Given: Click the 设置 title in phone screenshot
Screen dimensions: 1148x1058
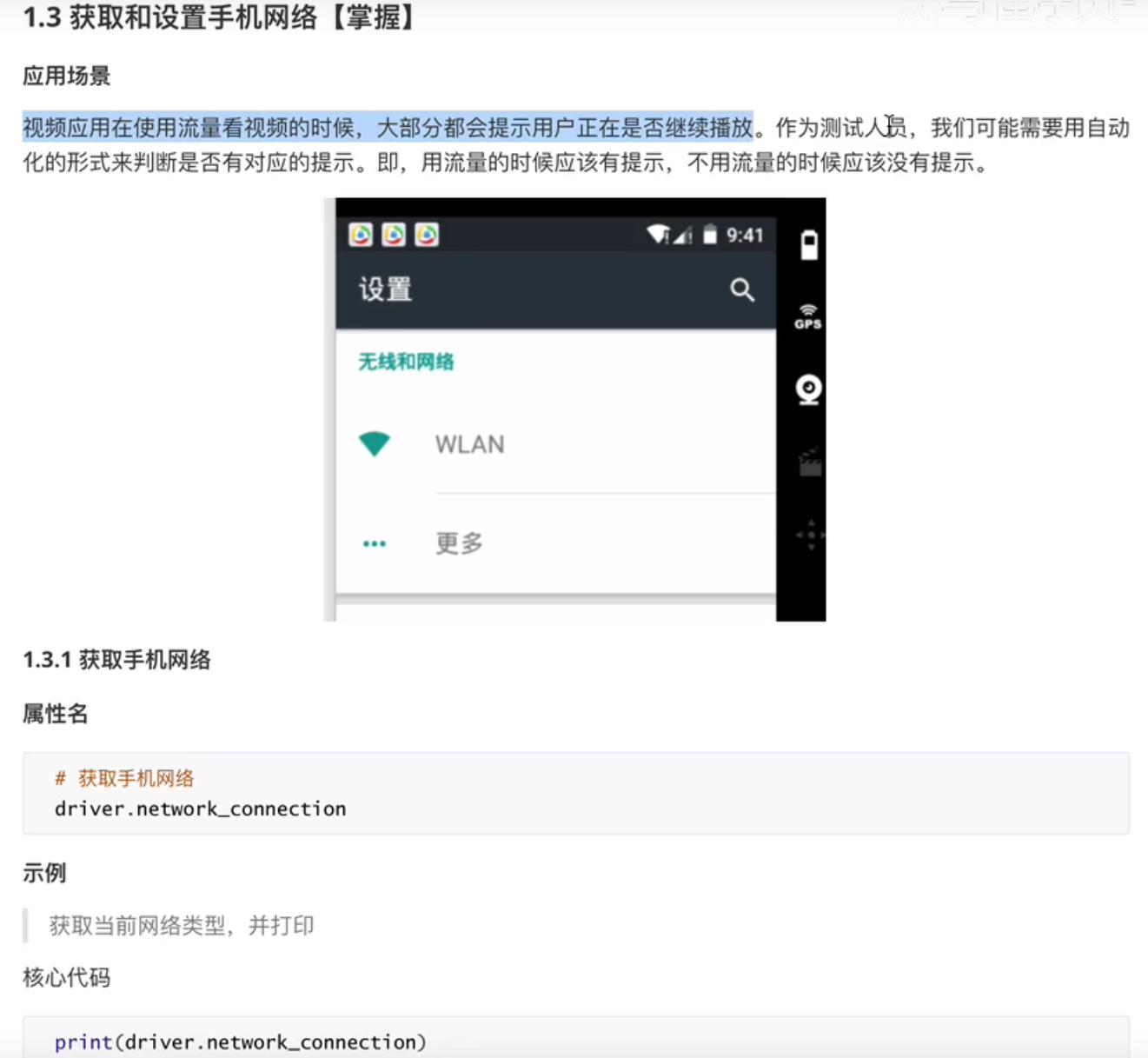Looking at the screenshot, I should [x=386, y=289].
